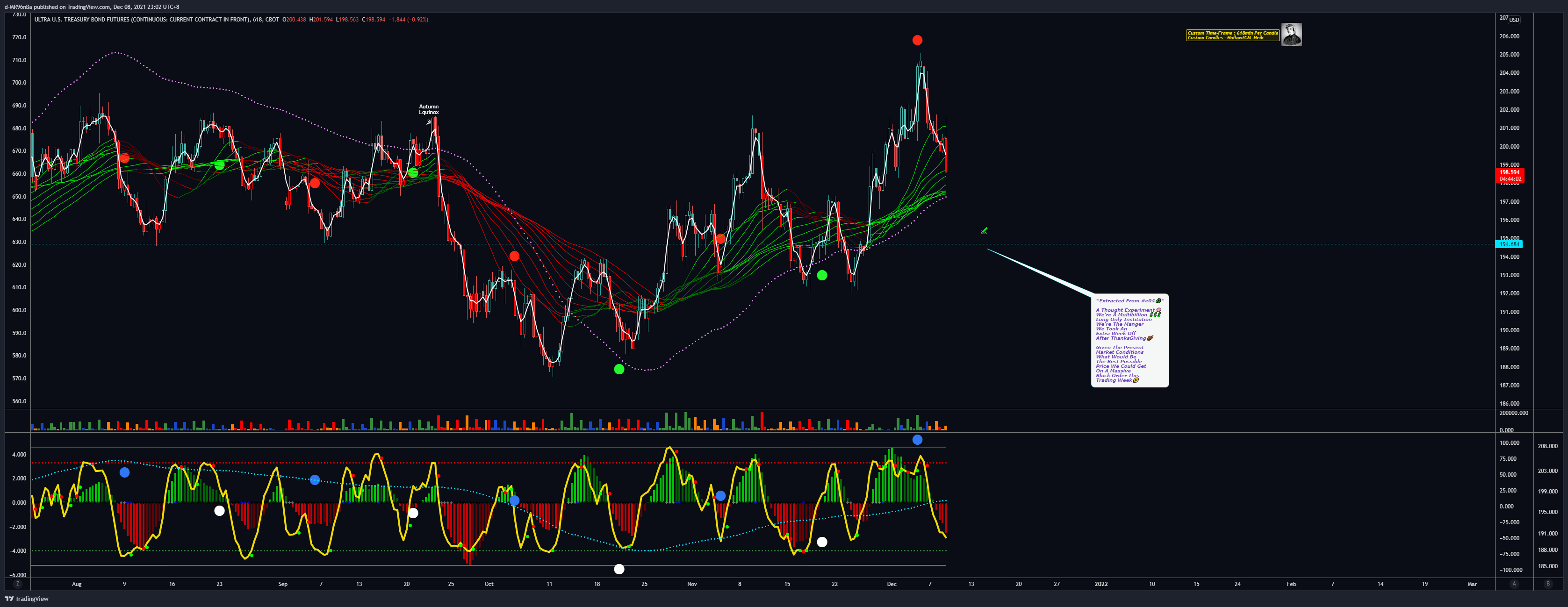This screenshot has width=1568, height=607.
Task: Click the Oct label on time axis
Action: pos(489,584)
